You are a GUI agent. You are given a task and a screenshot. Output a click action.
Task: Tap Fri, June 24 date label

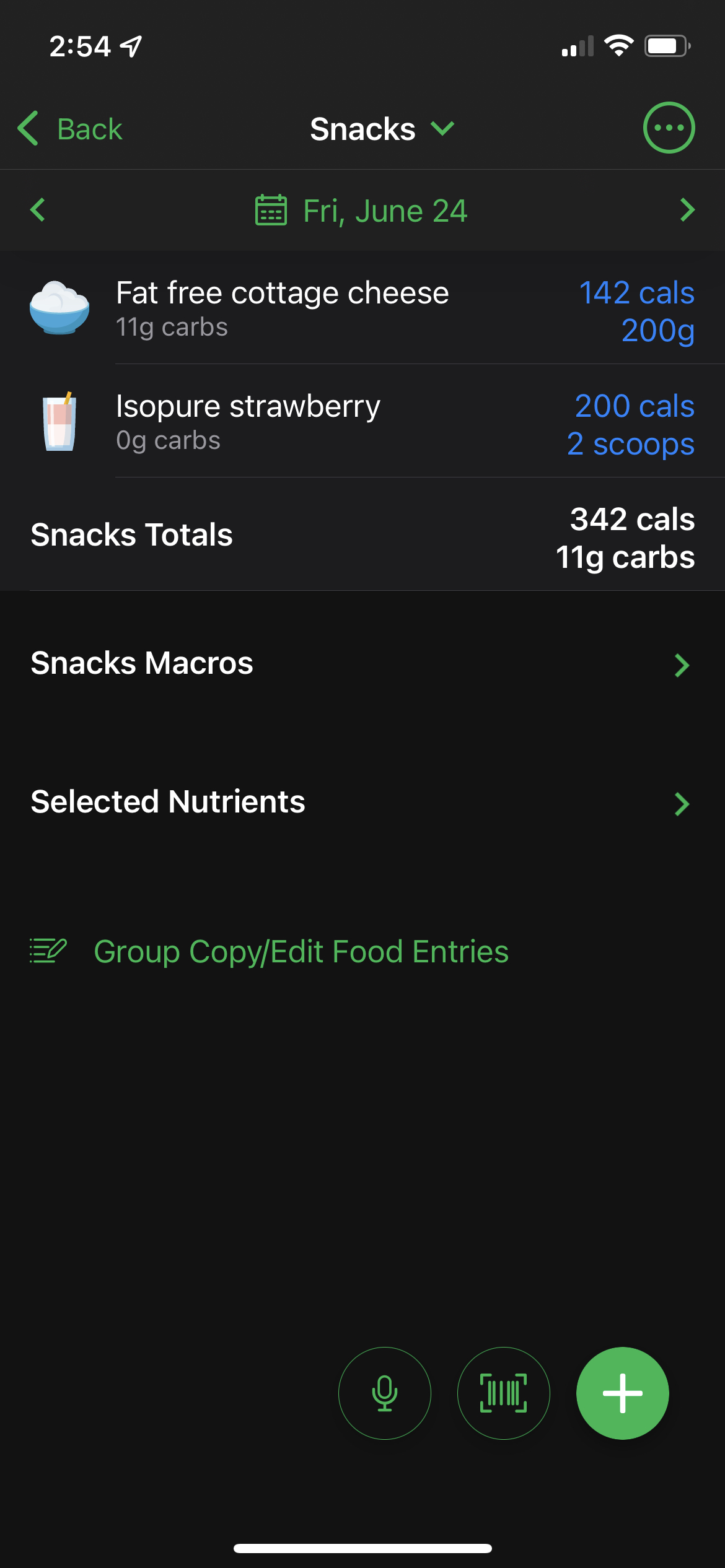click(384, 211)
